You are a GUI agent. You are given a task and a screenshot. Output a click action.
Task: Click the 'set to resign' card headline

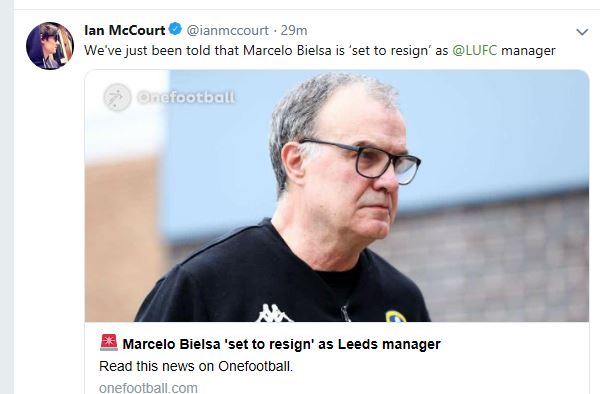(x=282, y=344)
